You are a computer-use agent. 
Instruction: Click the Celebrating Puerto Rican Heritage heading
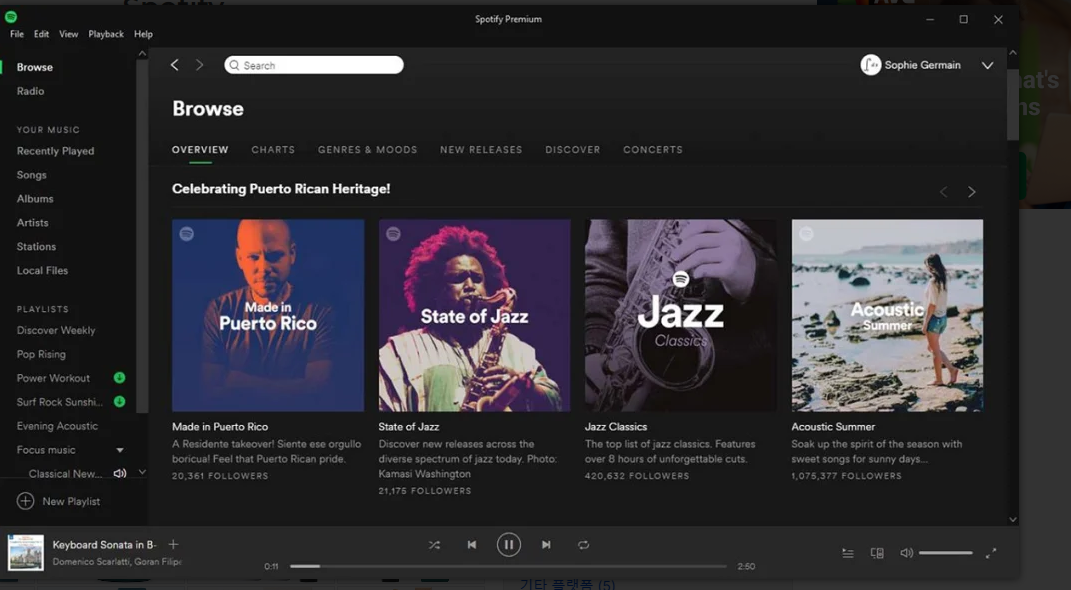click(281, 189)
